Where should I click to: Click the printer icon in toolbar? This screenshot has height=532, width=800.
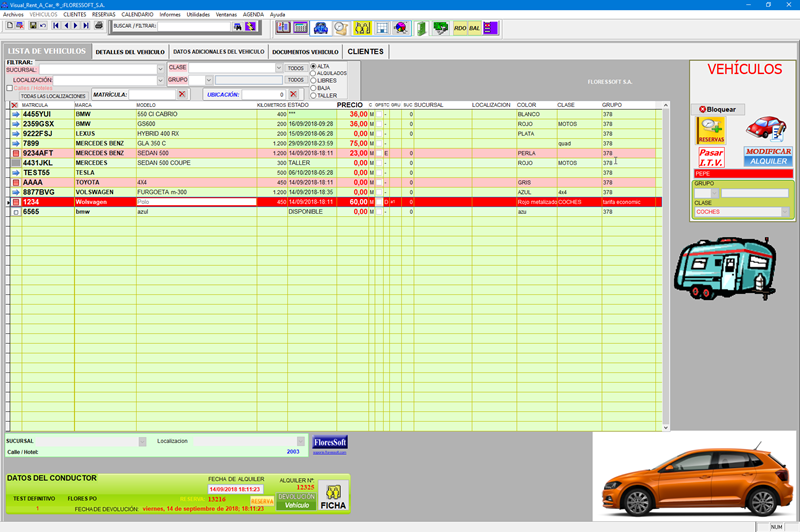(x=98, y=26)
